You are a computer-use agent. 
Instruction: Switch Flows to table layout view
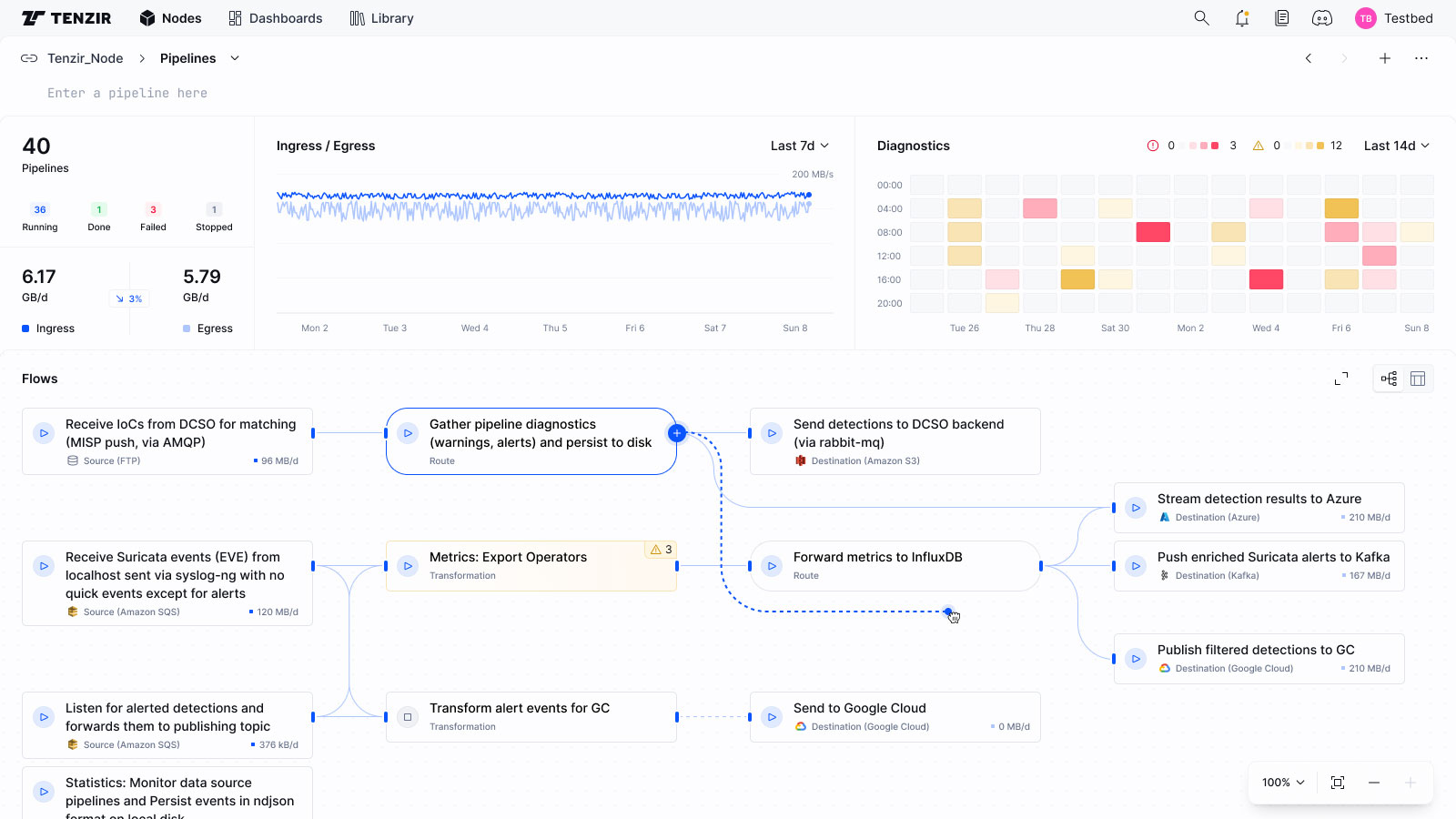[x=1418, y=379]
